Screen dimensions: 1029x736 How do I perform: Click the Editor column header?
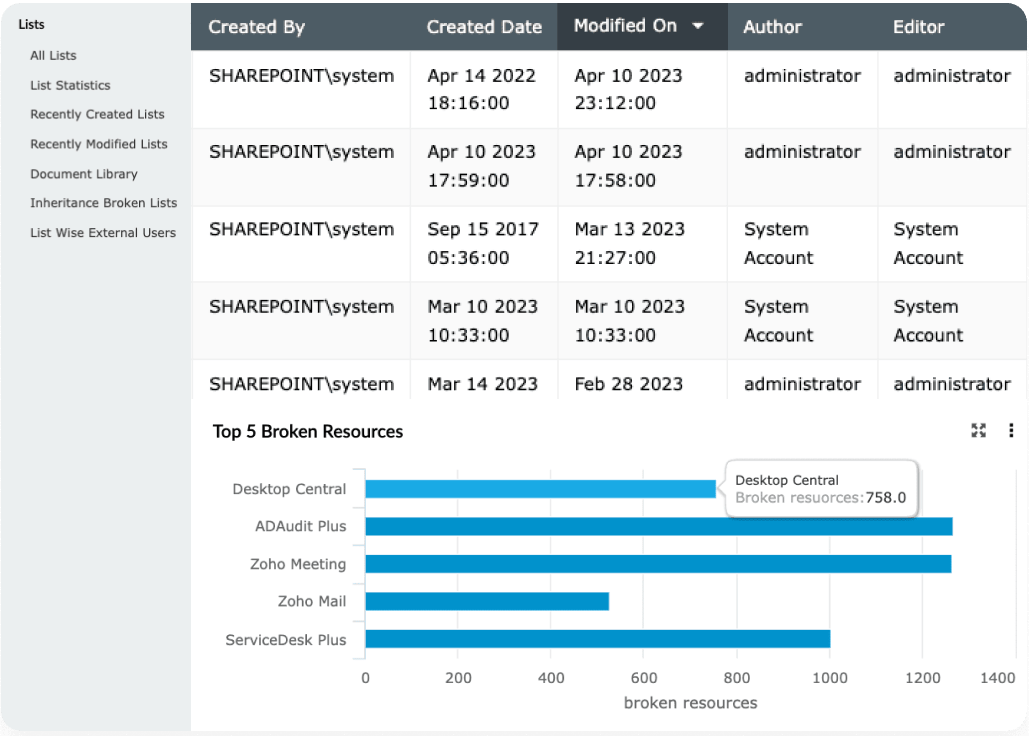pyautogui.click(x=919, y=27)
